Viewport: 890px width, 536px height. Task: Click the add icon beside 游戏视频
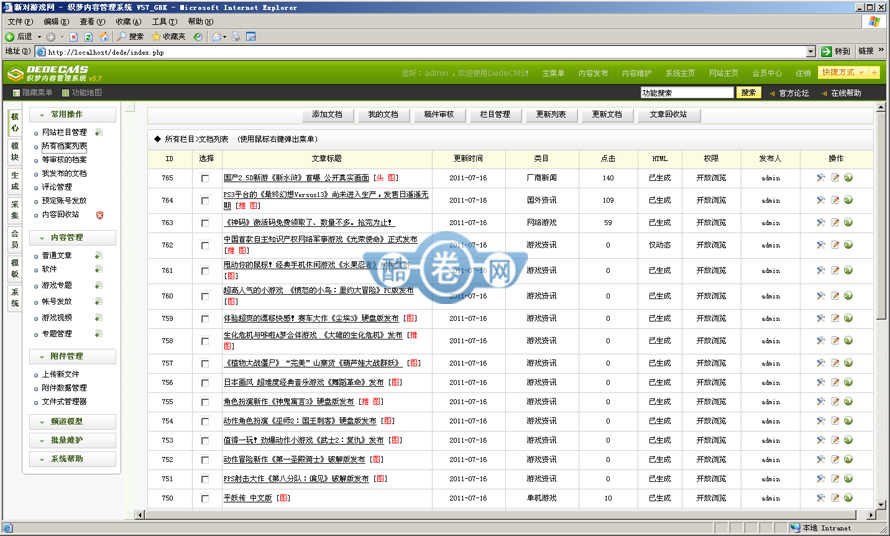[99, 317]
